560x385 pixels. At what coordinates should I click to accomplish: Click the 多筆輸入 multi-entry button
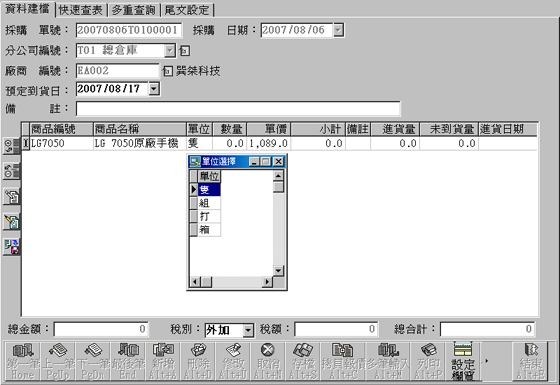(x=388, y=361)
